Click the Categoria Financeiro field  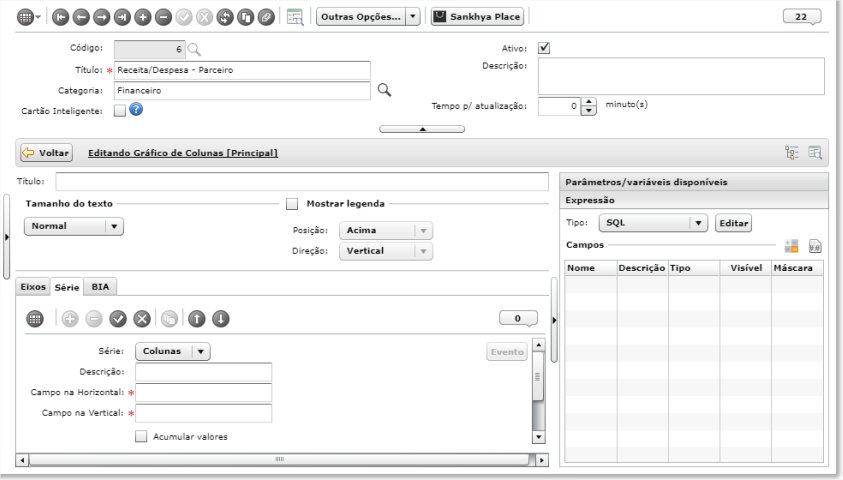pyautogui.click(x=242, y=91)
